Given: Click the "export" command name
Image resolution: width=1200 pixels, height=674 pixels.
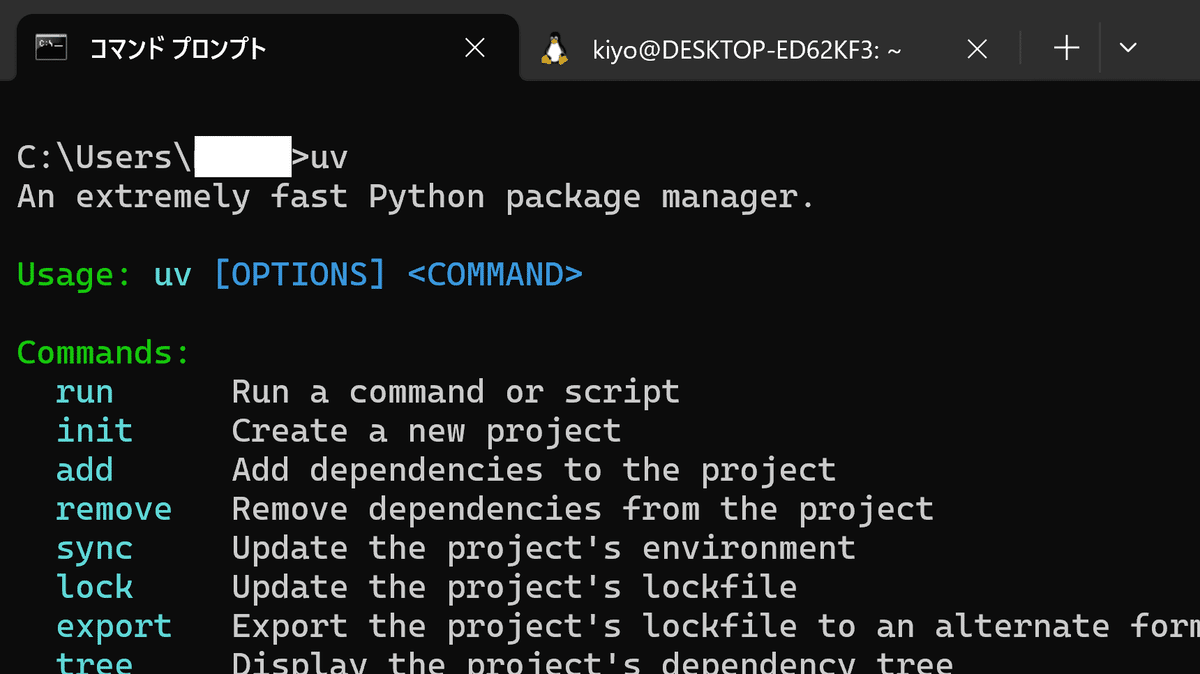Looking at the screenshot, I should click(x=114, y=626).
